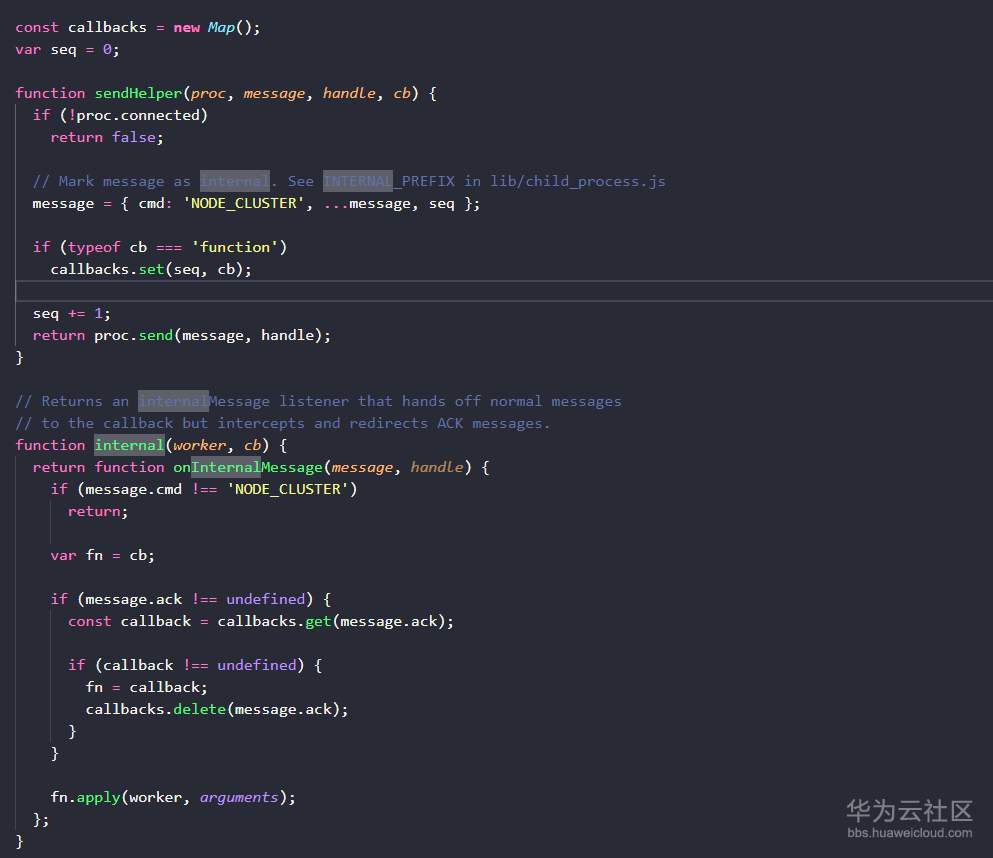
Task: Click the line 'const callbacks = new Map();'
Action: (137, 27)
